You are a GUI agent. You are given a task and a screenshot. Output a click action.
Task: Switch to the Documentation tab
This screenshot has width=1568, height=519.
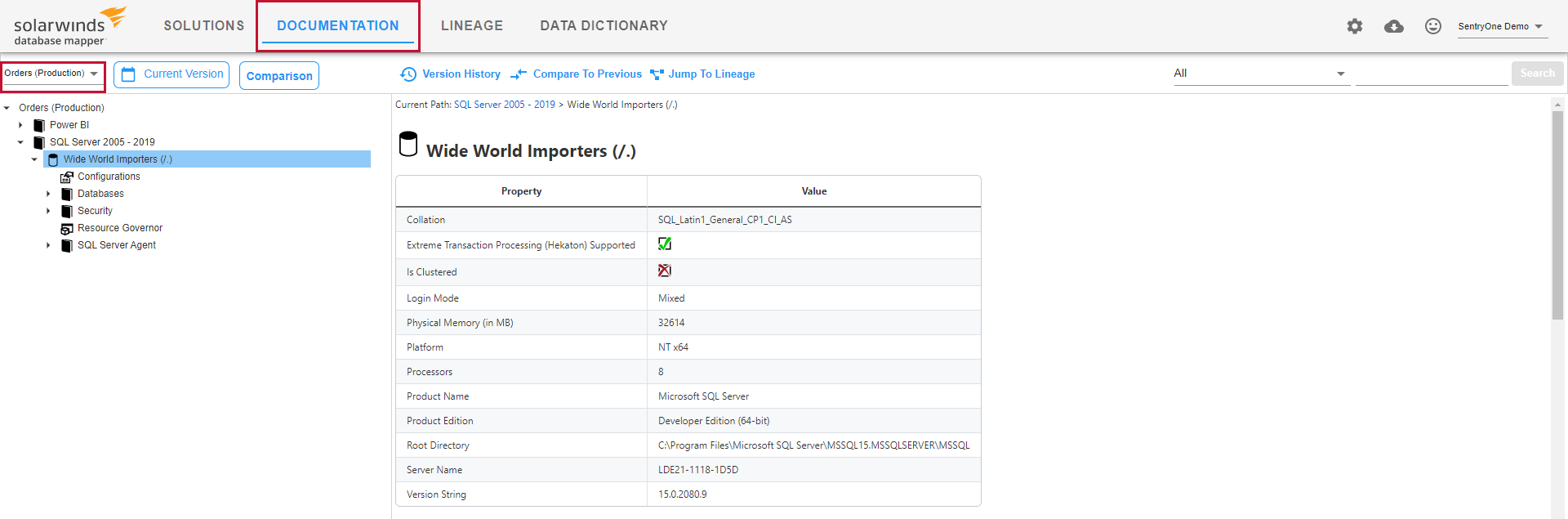[x=338, y=26]
